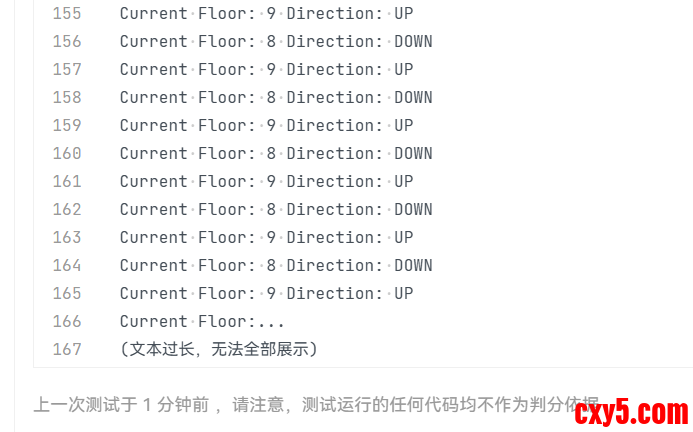Viewport: 693px width, 432px height.
Task: Select line number 156 in the gutter
Action: click(x=66, y=42)
